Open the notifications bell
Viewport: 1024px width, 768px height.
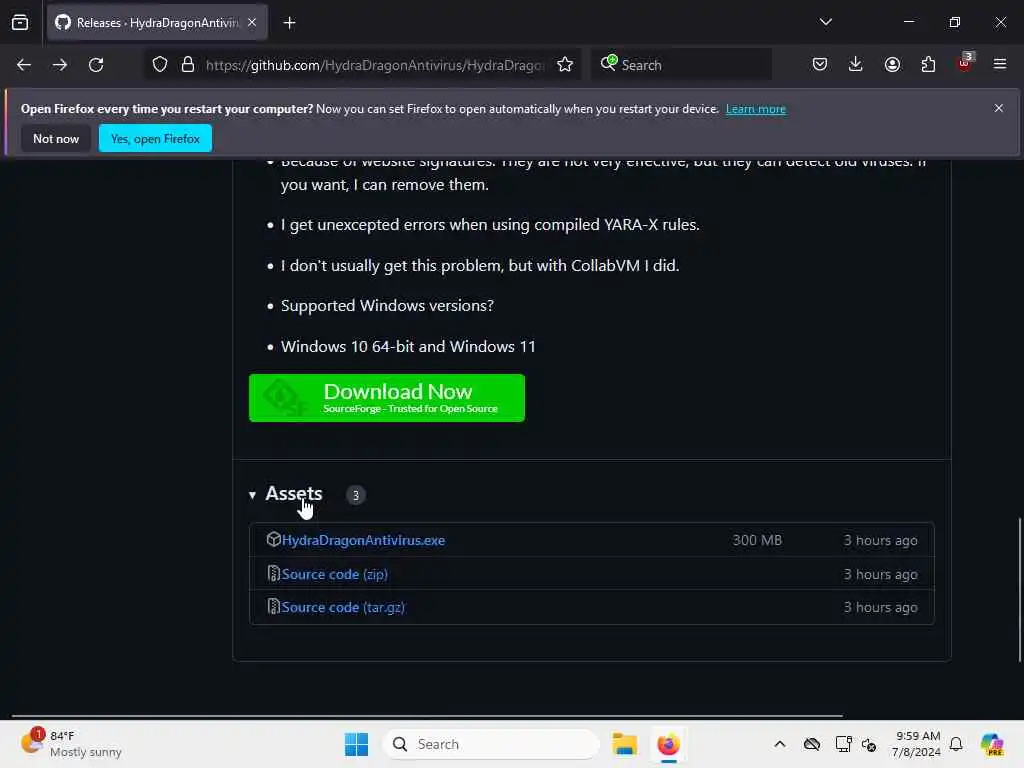coord(956,744)
